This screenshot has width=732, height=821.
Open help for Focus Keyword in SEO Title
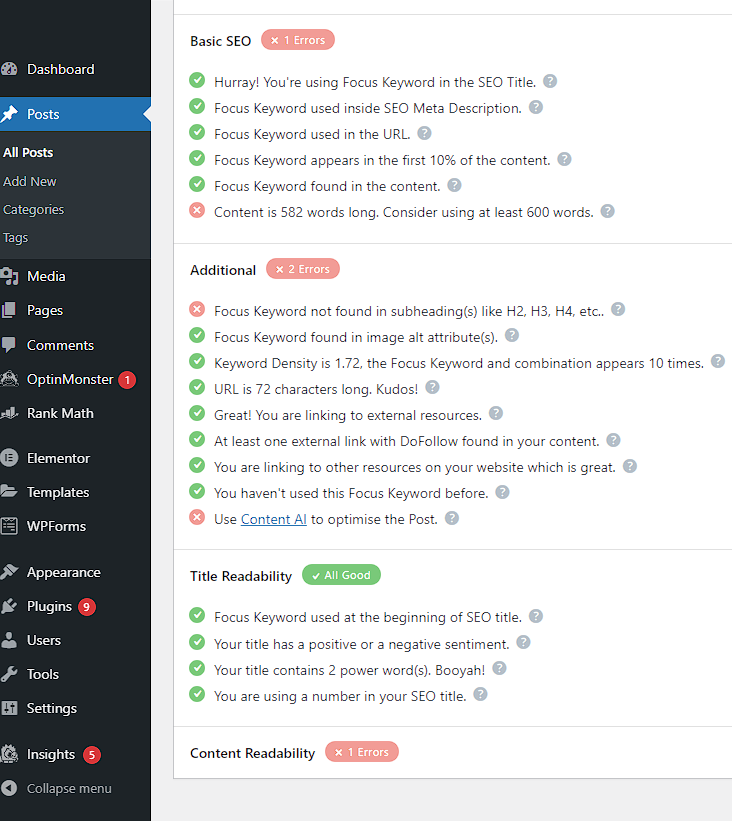(550, 81)
